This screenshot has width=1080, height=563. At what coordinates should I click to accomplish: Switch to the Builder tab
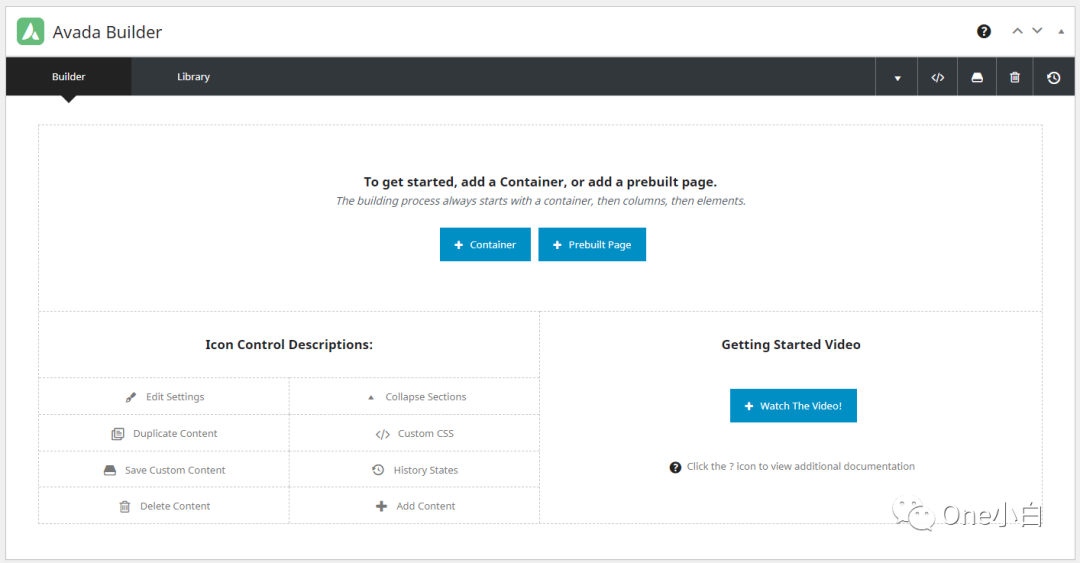click(x=69, y=77)
